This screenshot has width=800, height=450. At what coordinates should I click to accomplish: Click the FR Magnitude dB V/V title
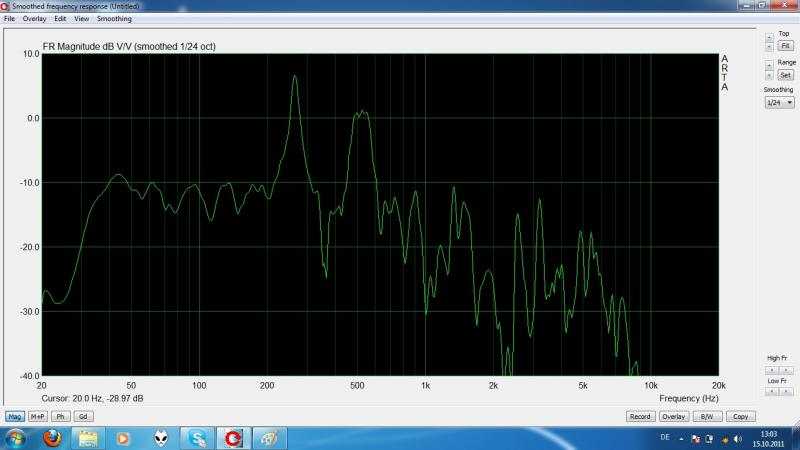[129, 46]
